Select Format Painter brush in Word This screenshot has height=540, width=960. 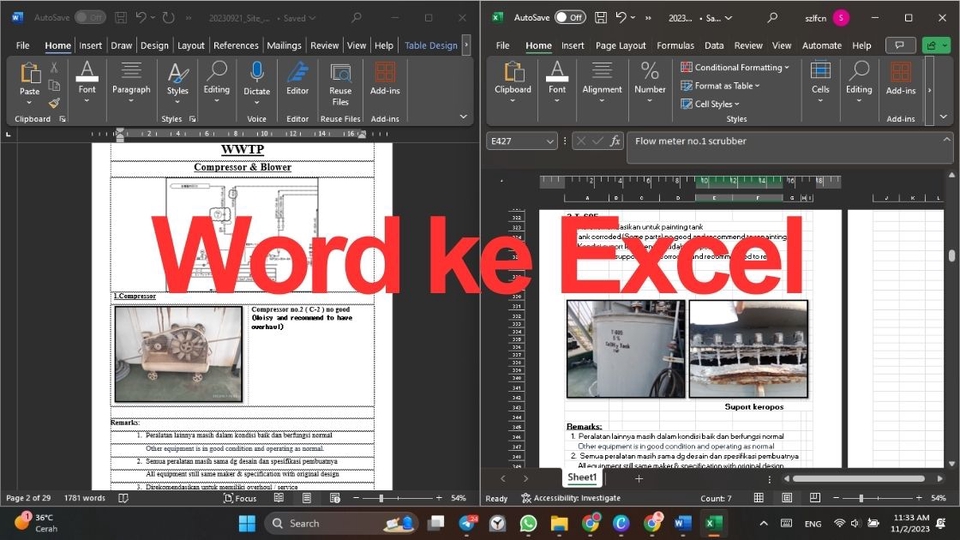54,103
